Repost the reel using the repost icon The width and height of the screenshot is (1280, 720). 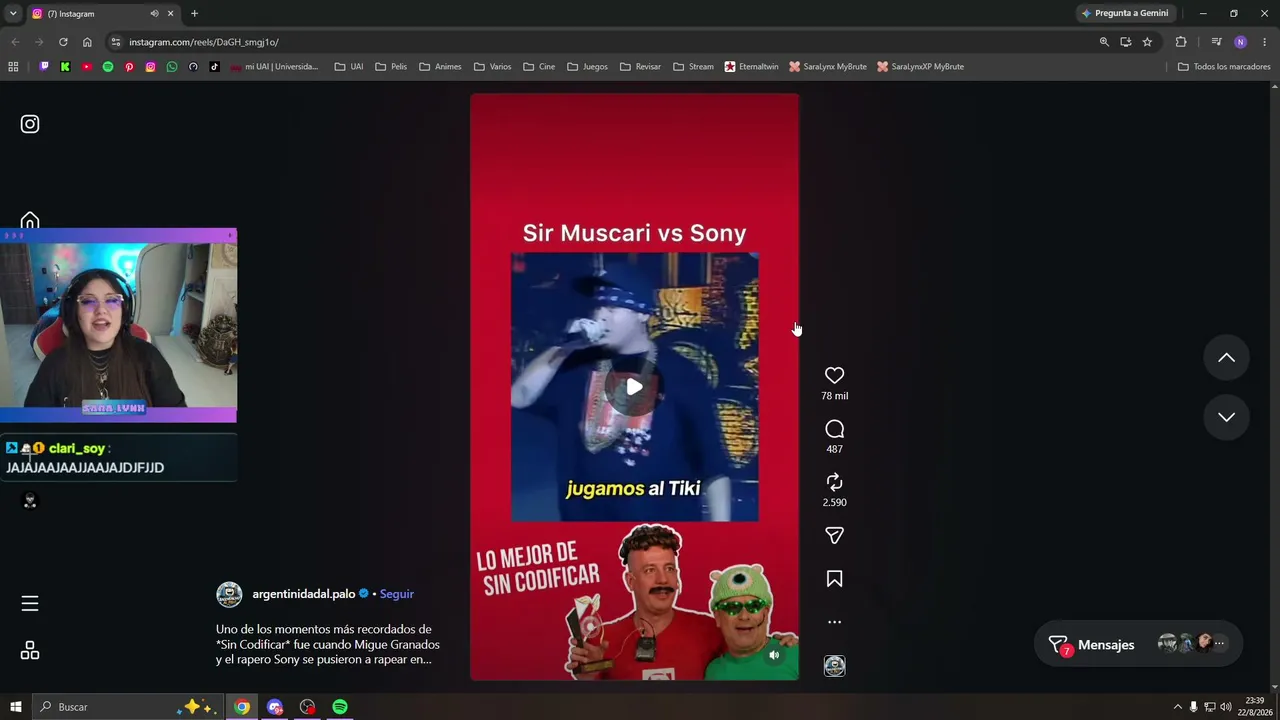tap(834, 482)
